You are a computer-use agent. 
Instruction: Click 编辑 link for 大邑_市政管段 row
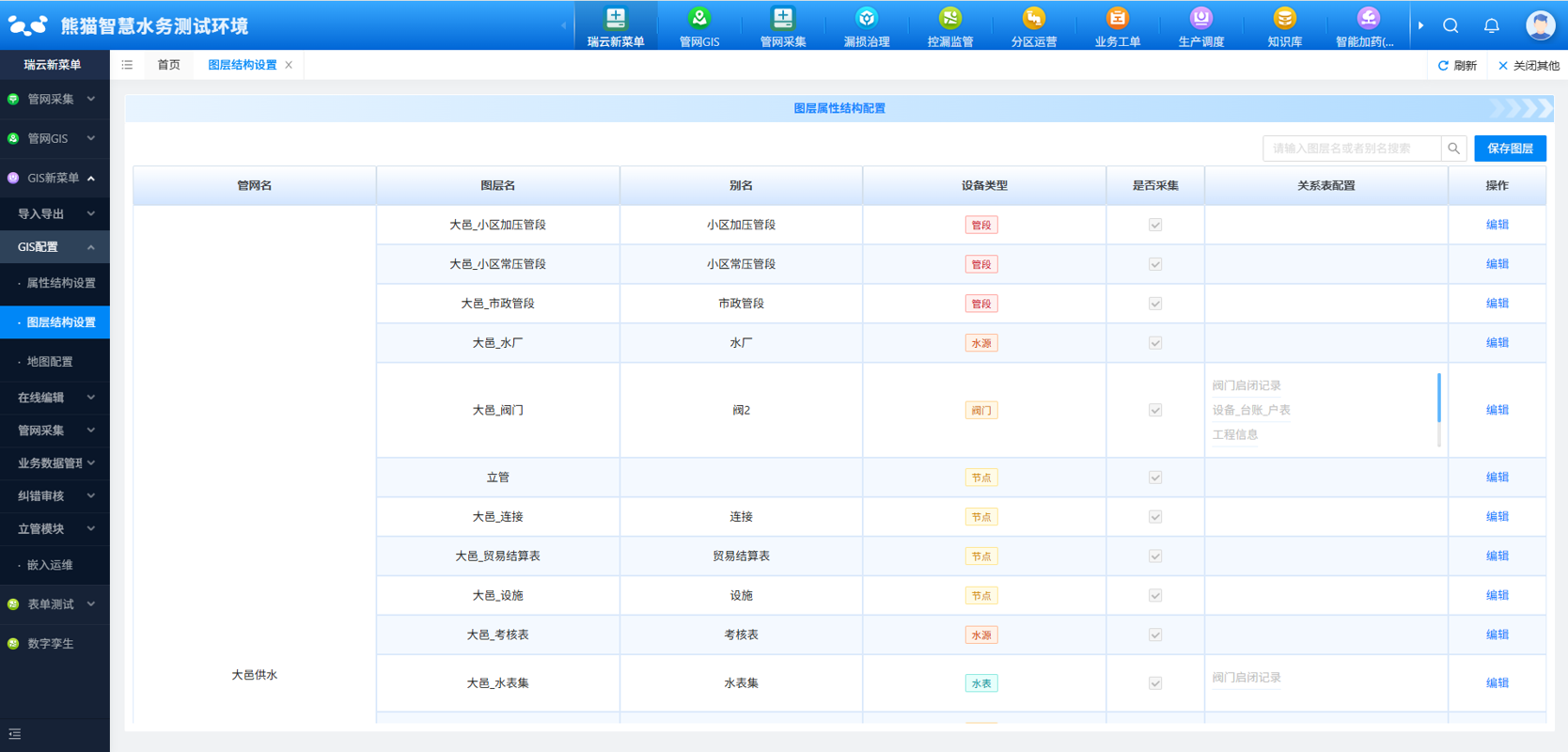(x=1497, y=304)
